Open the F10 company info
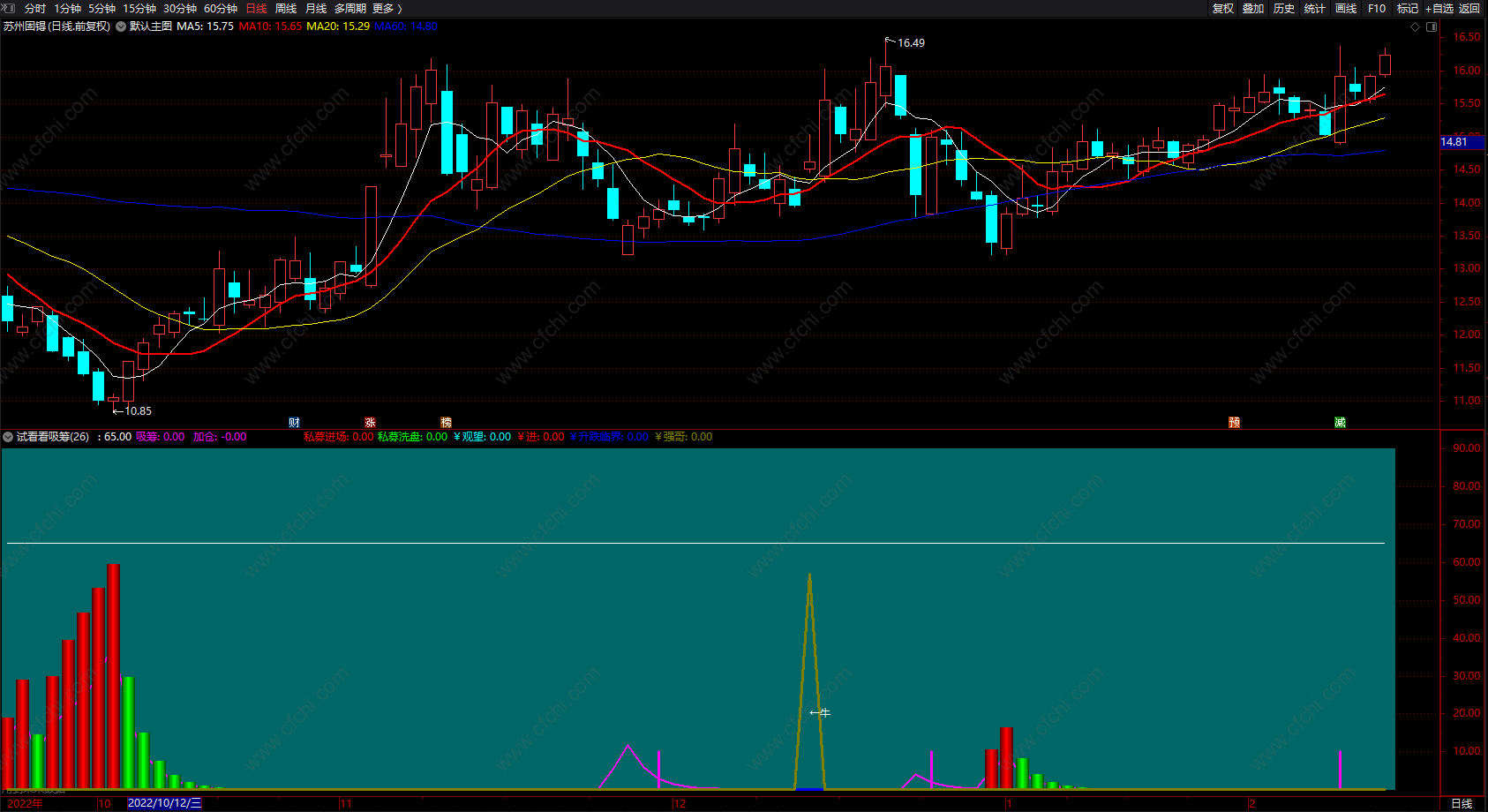The height and width of the screenshot is (812, 1488). (x=1377, y=9)
